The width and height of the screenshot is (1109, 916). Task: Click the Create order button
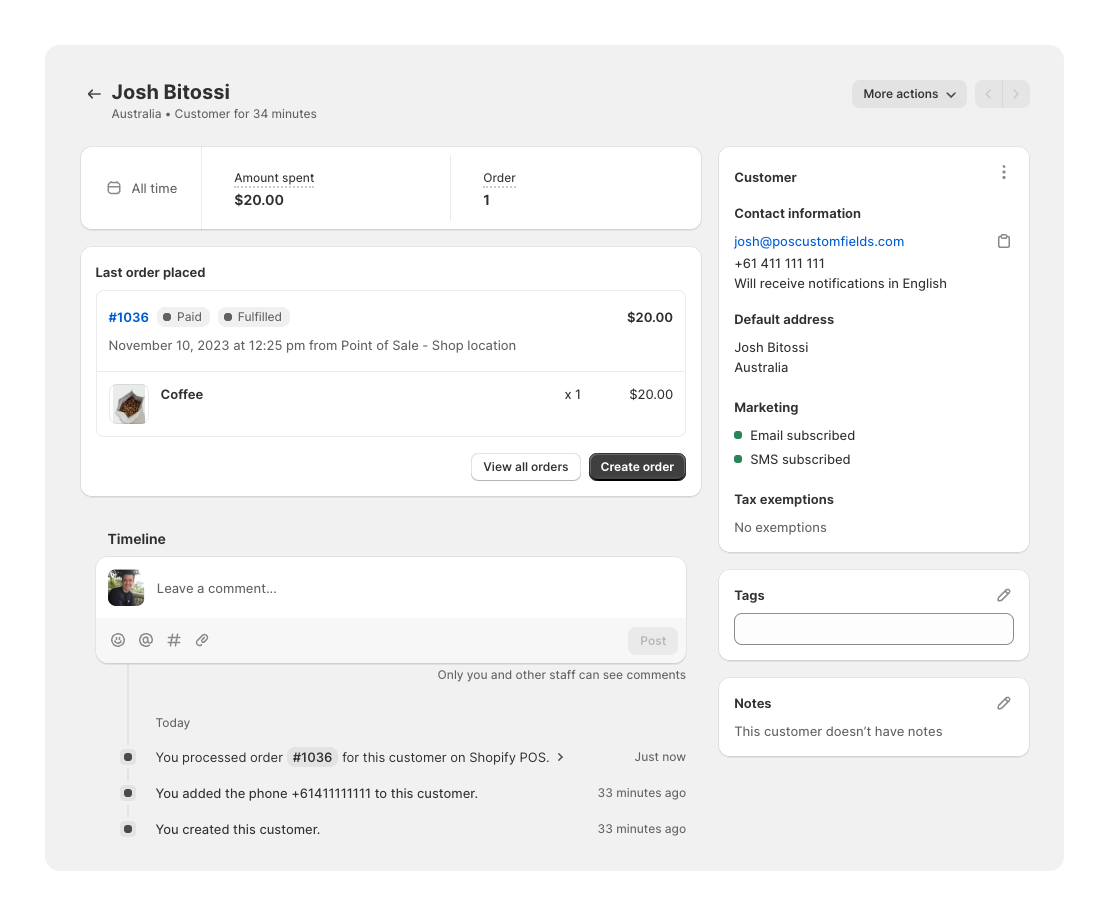(637, 466)
